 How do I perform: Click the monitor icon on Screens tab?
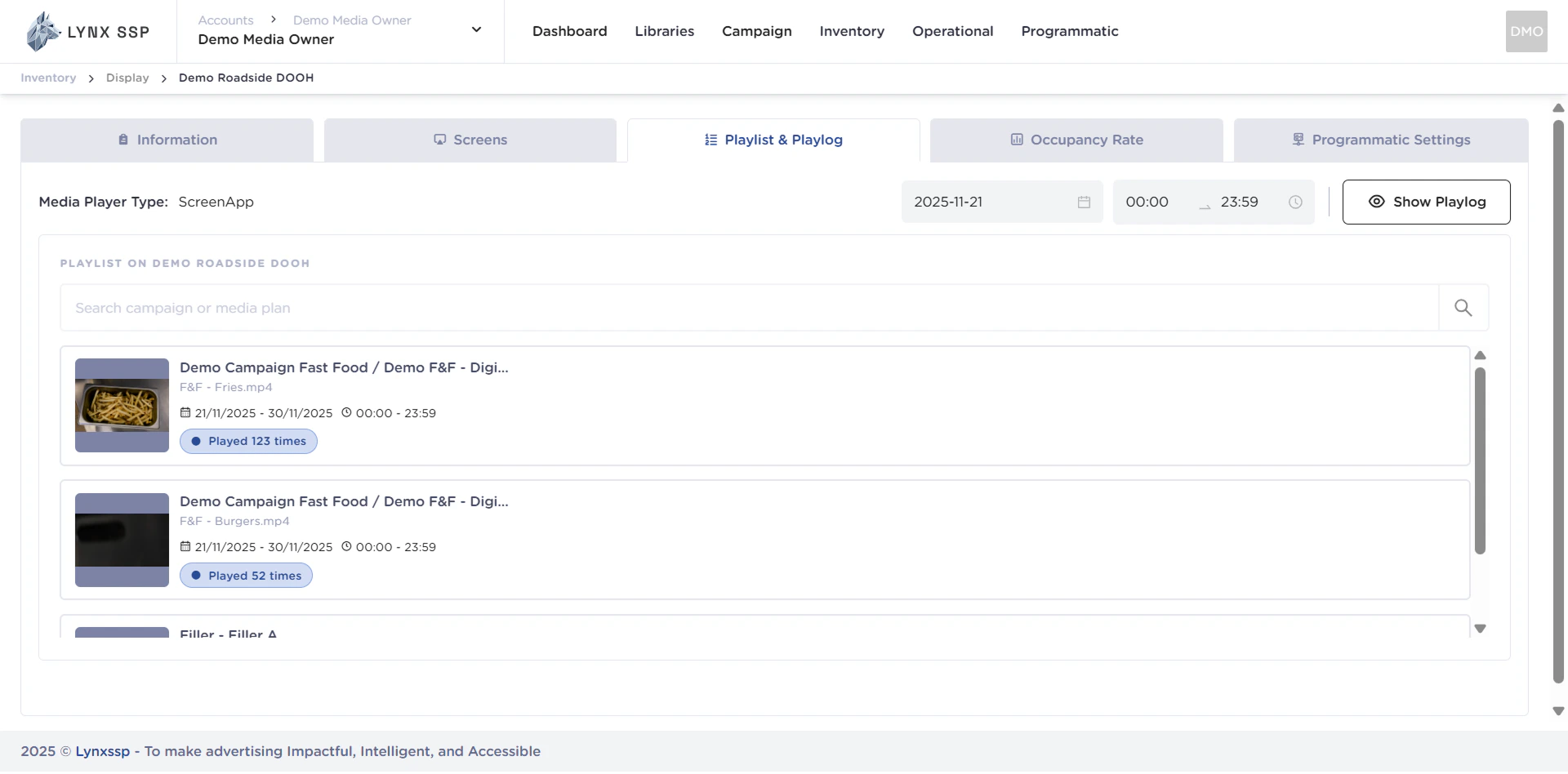coord(439,140)
